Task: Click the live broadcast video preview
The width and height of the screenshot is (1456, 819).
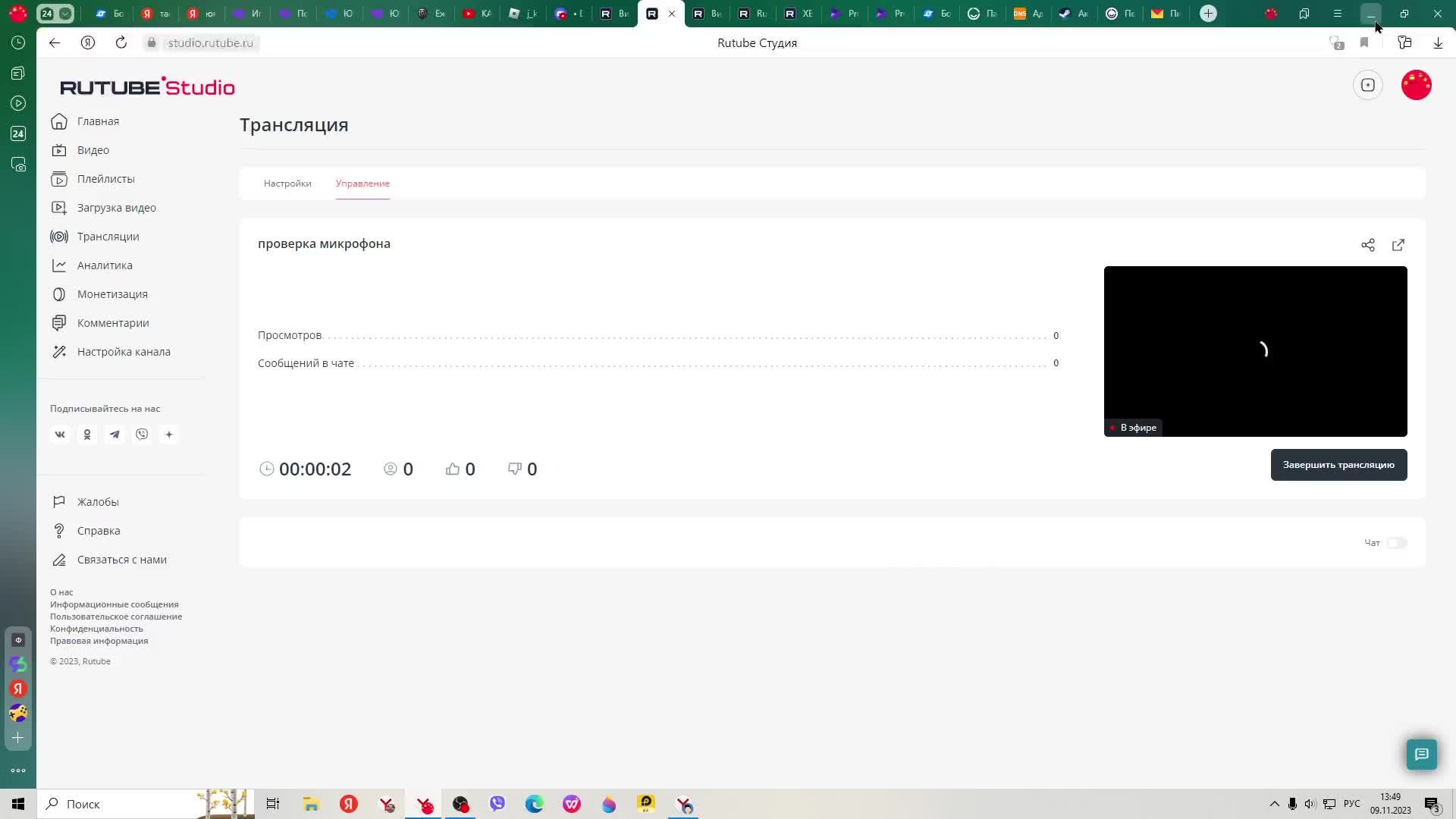Action: pyautogui.click(x=1255, y=350)
